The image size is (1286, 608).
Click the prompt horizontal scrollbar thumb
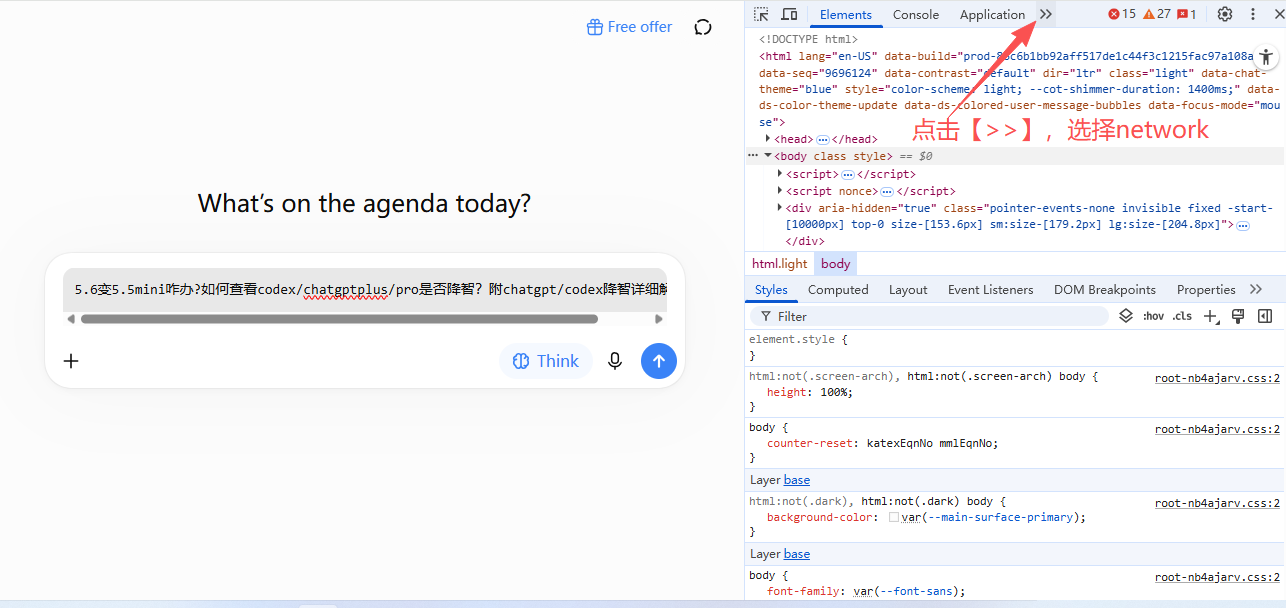pos(339,319)
